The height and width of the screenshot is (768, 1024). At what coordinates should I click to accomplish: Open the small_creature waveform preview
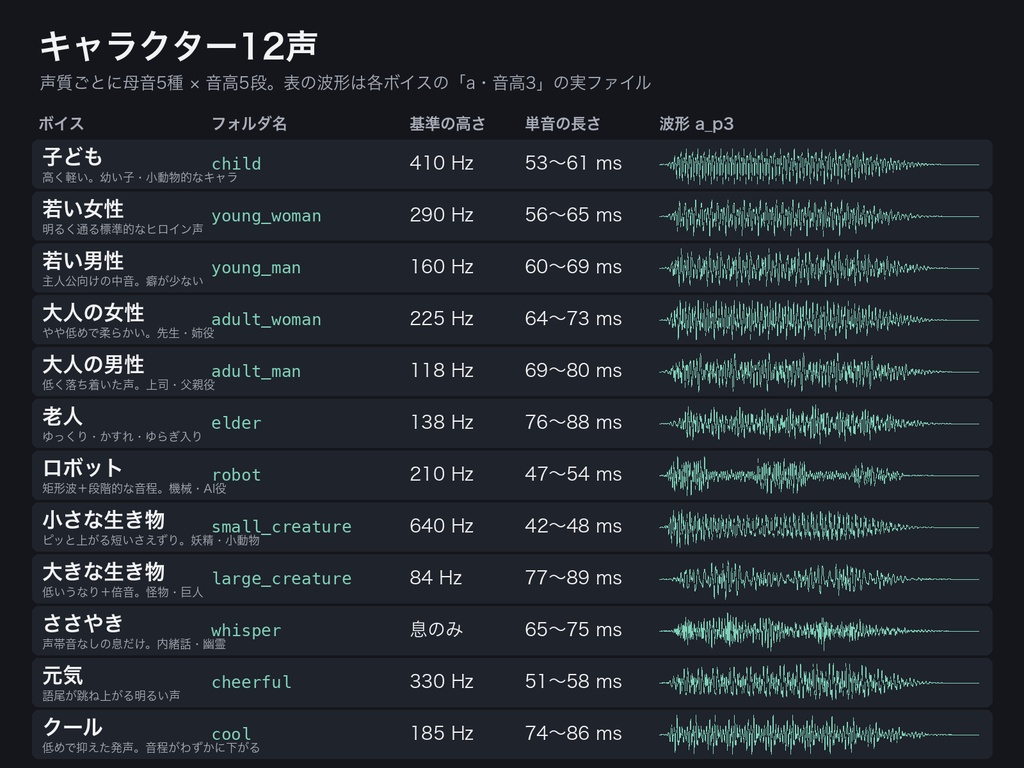tap(819, 527)
